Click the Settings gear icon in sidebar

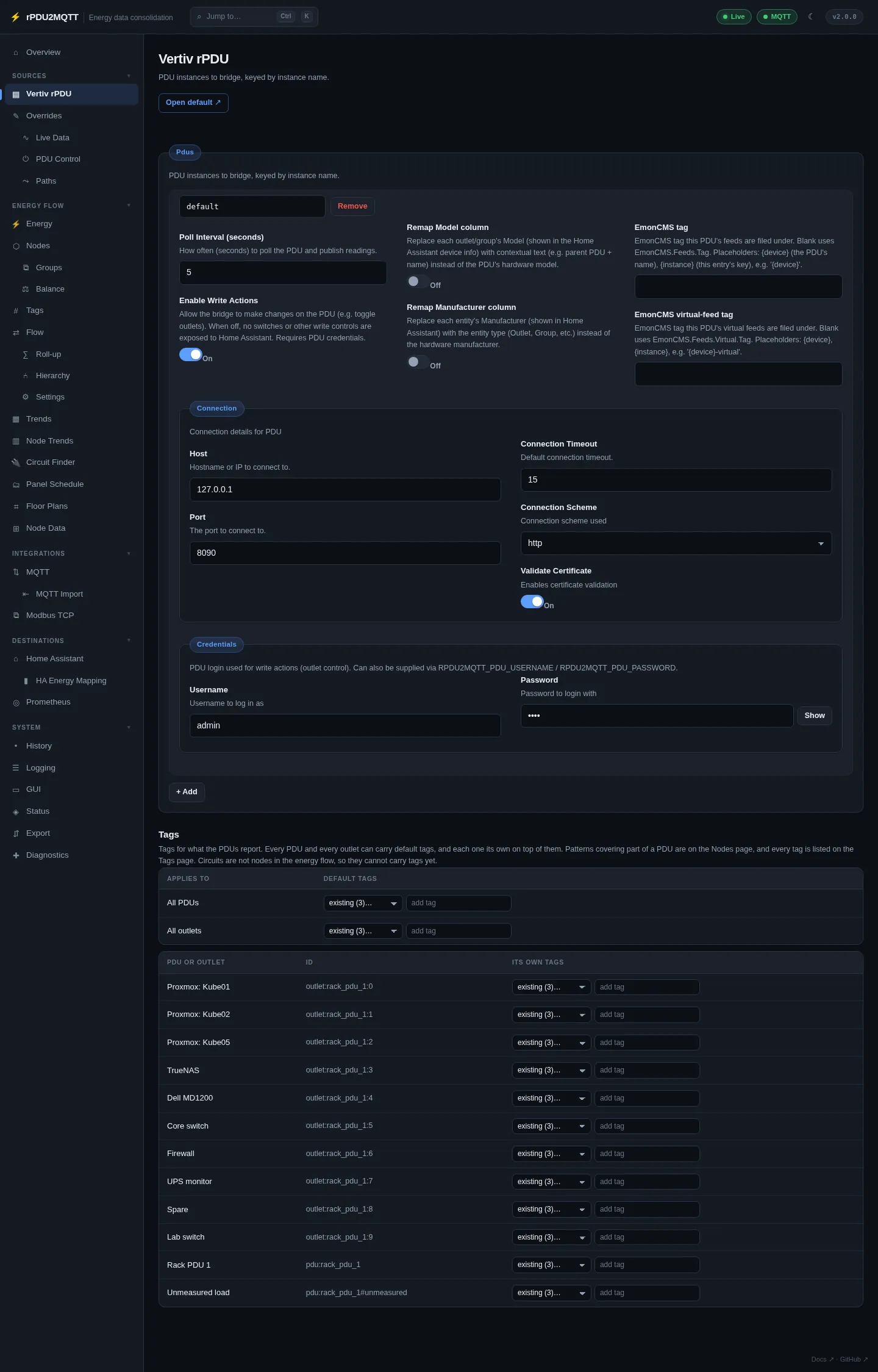26,397
